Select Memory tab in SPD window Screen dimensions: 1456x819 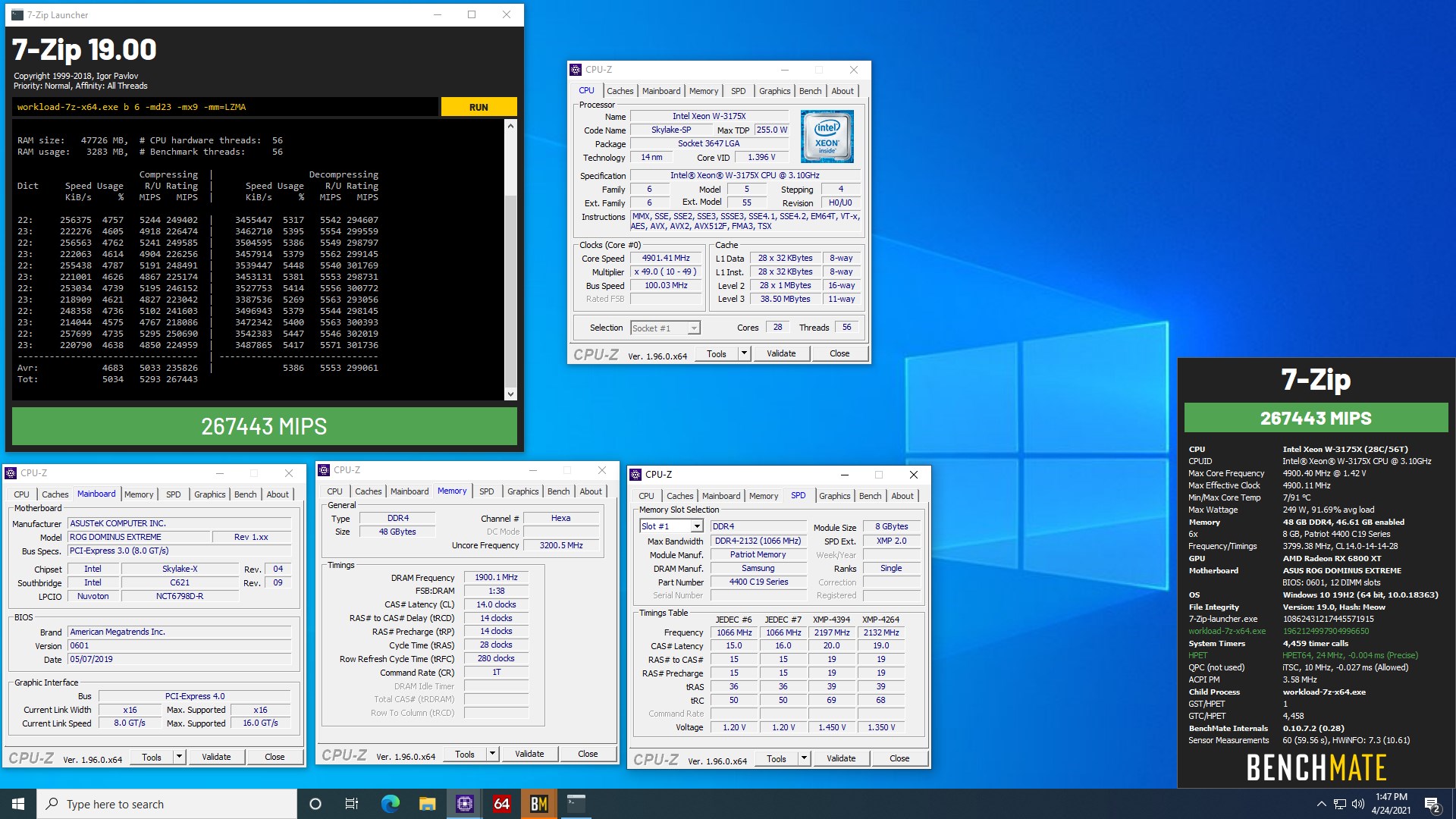[x=764, y=496]
